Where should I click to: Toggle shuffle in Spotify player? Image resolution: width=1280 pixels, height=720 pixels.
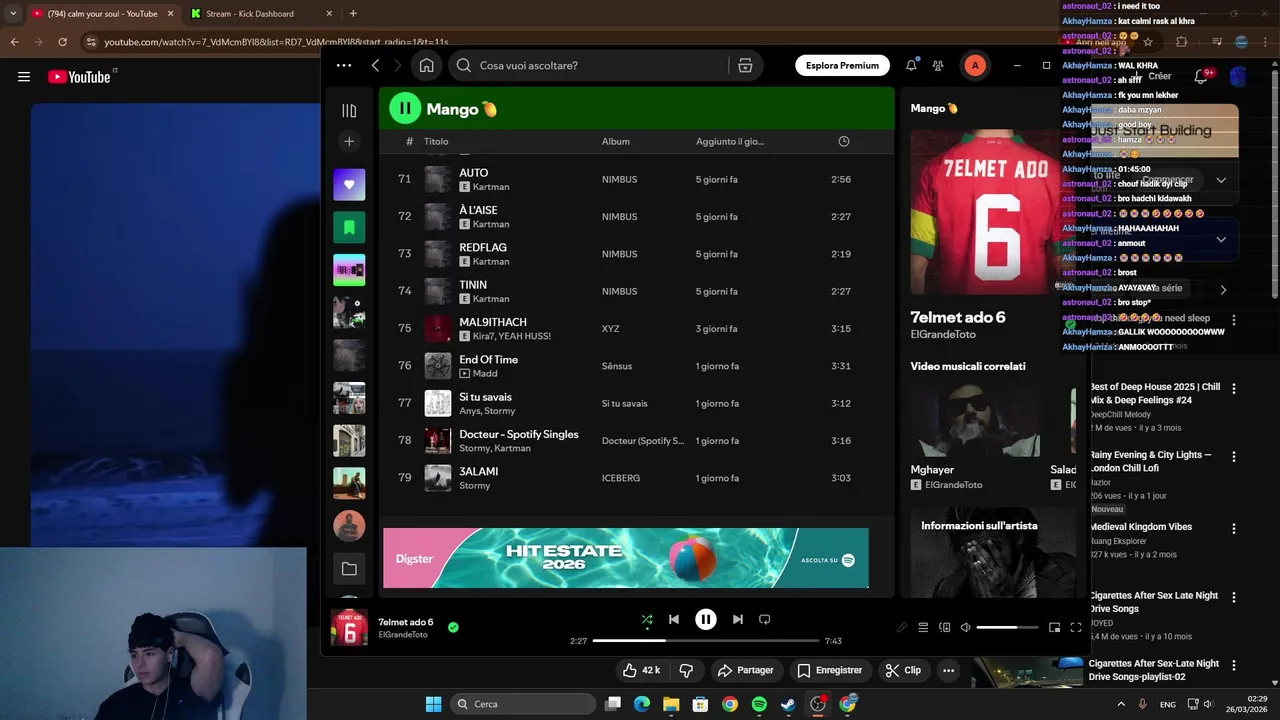647,619
